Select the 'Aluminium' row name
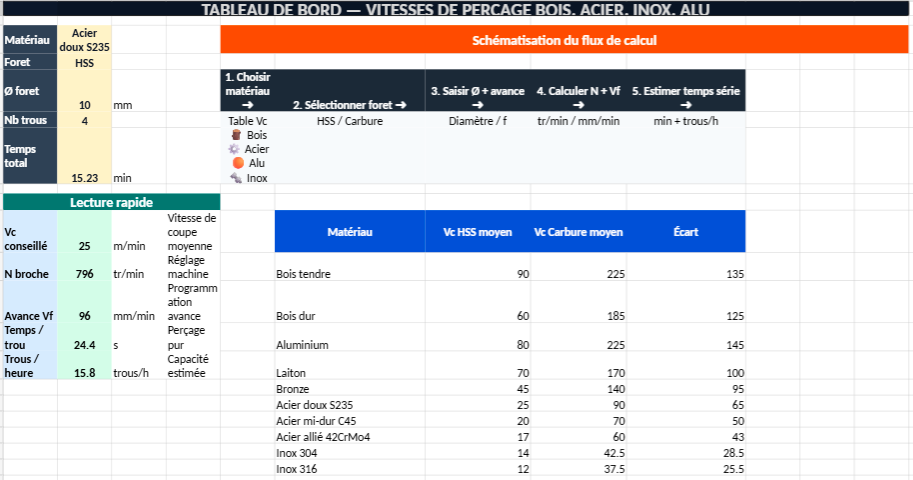This screenshot has width=913, height=480. point(349,337)
